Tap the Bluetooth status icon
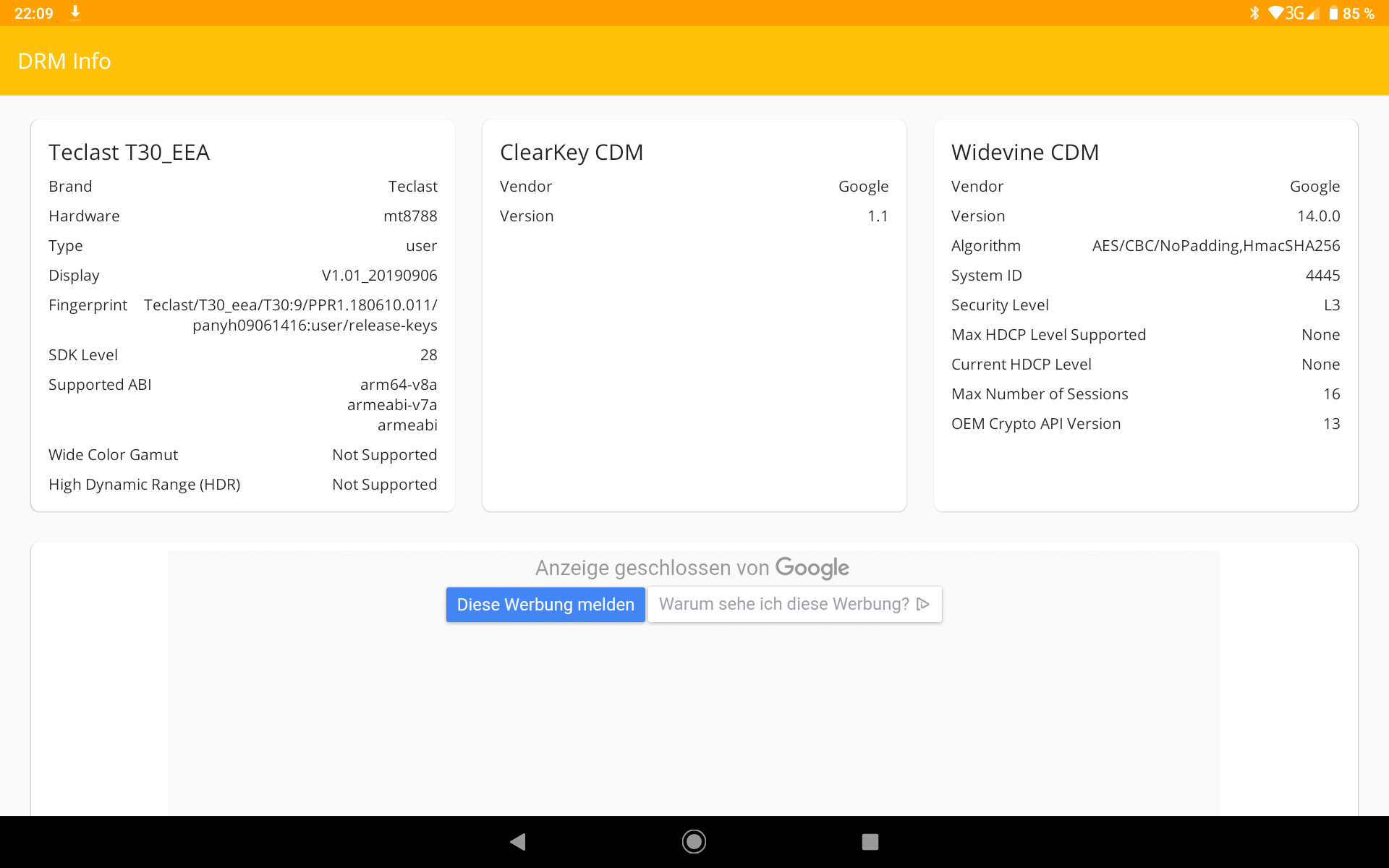 pos(1254,13)
